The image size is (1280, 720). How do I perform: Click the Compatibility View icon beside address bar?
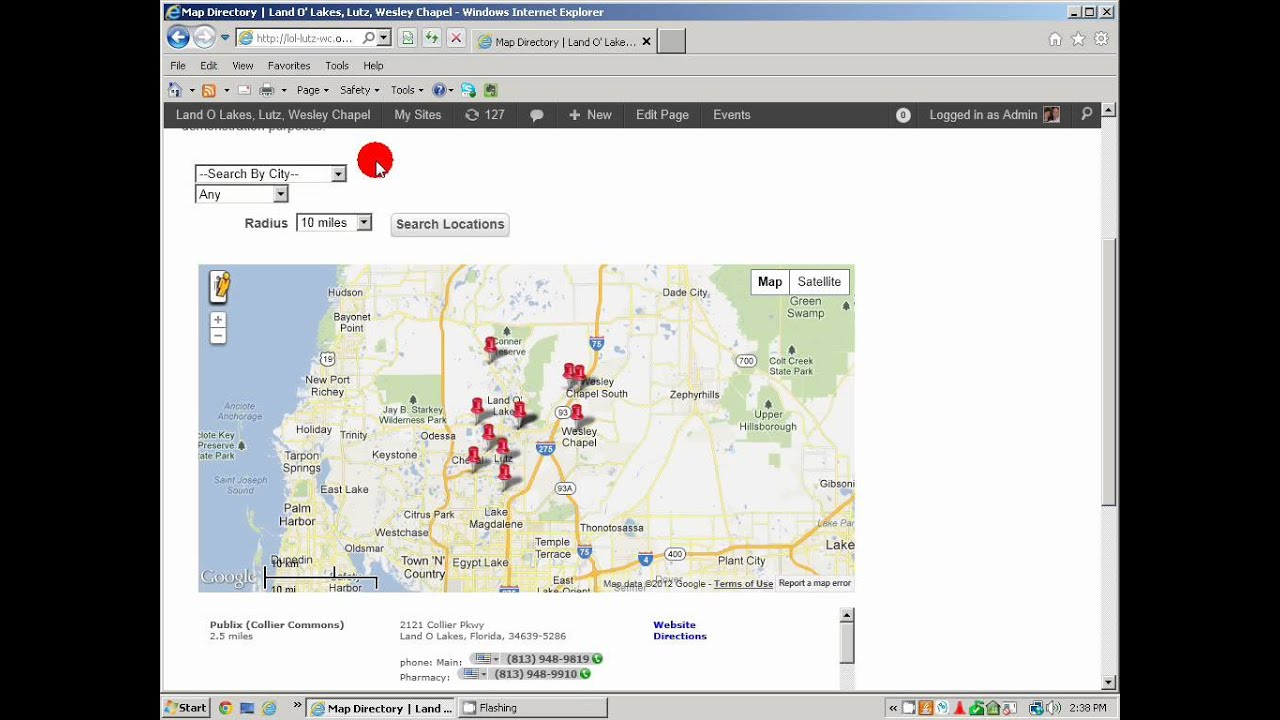407,38
